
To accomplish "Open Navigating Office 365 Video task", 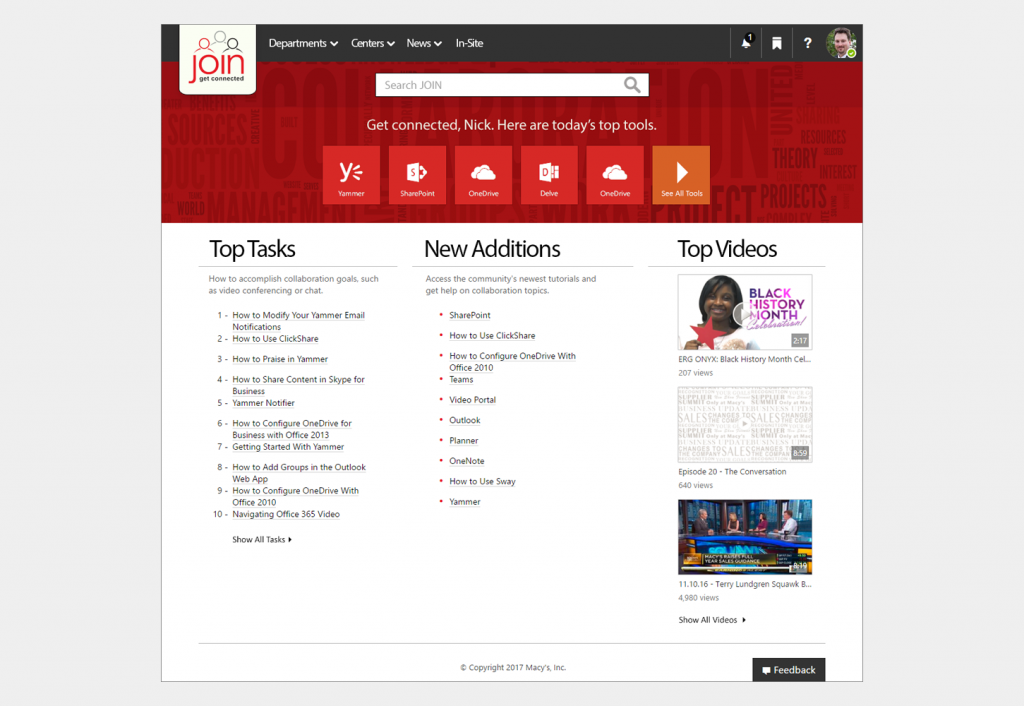I will [286, 514].
